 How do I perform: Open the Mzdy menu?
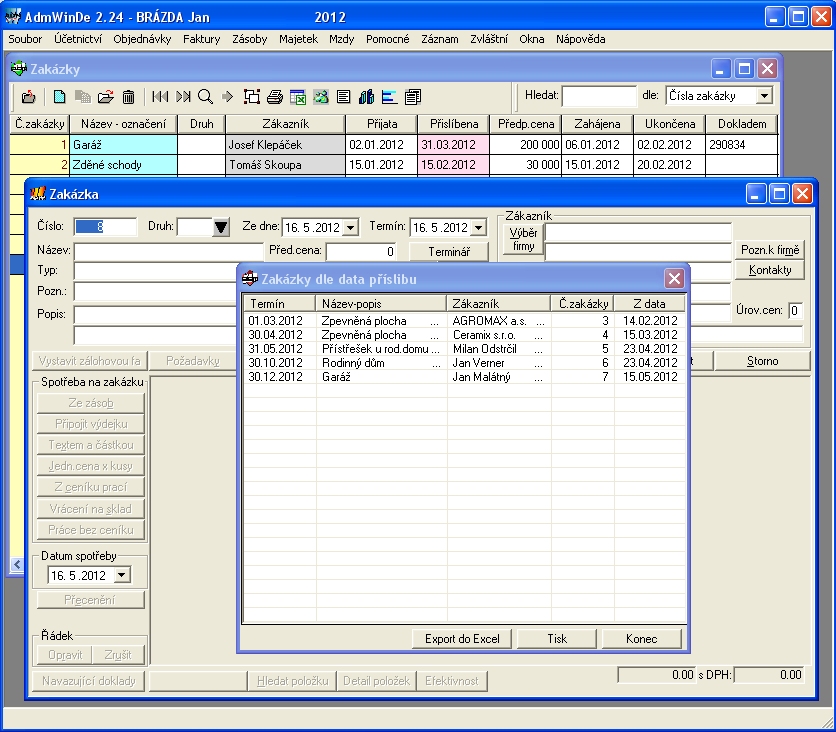341,39
